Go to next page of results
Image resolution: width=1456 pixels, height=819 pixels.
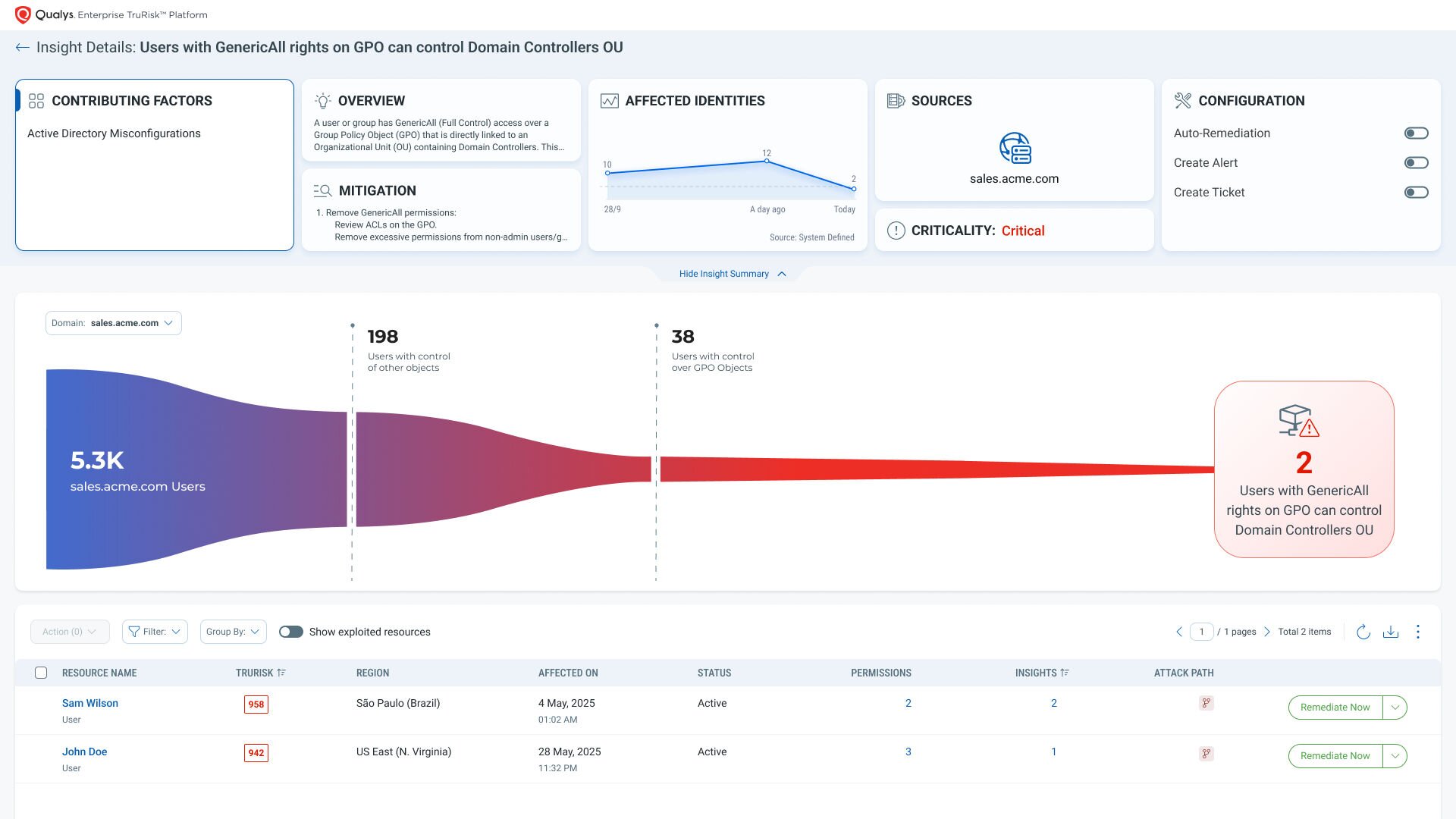click(1267, 632)
